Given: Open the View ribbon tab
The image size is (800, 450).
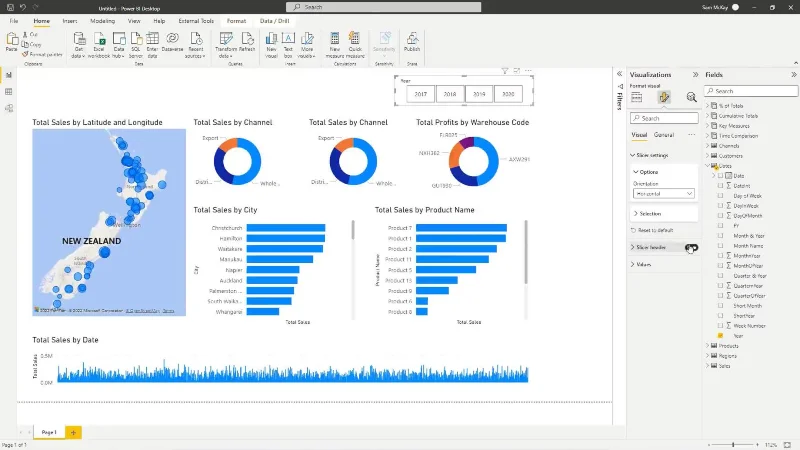Looking at the screenshot, I should click(134, 21).
